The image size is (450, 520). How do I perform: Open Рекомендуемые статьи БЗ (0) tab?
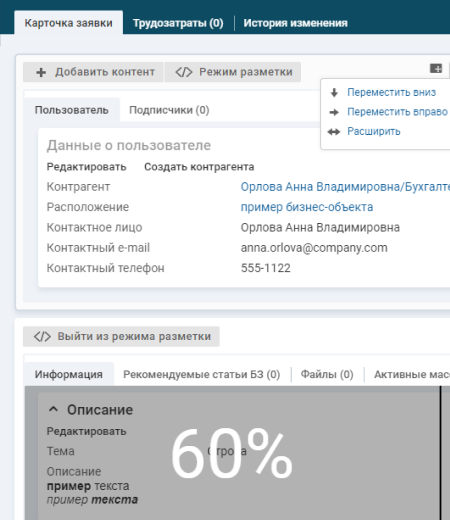(x=201, y=374)
